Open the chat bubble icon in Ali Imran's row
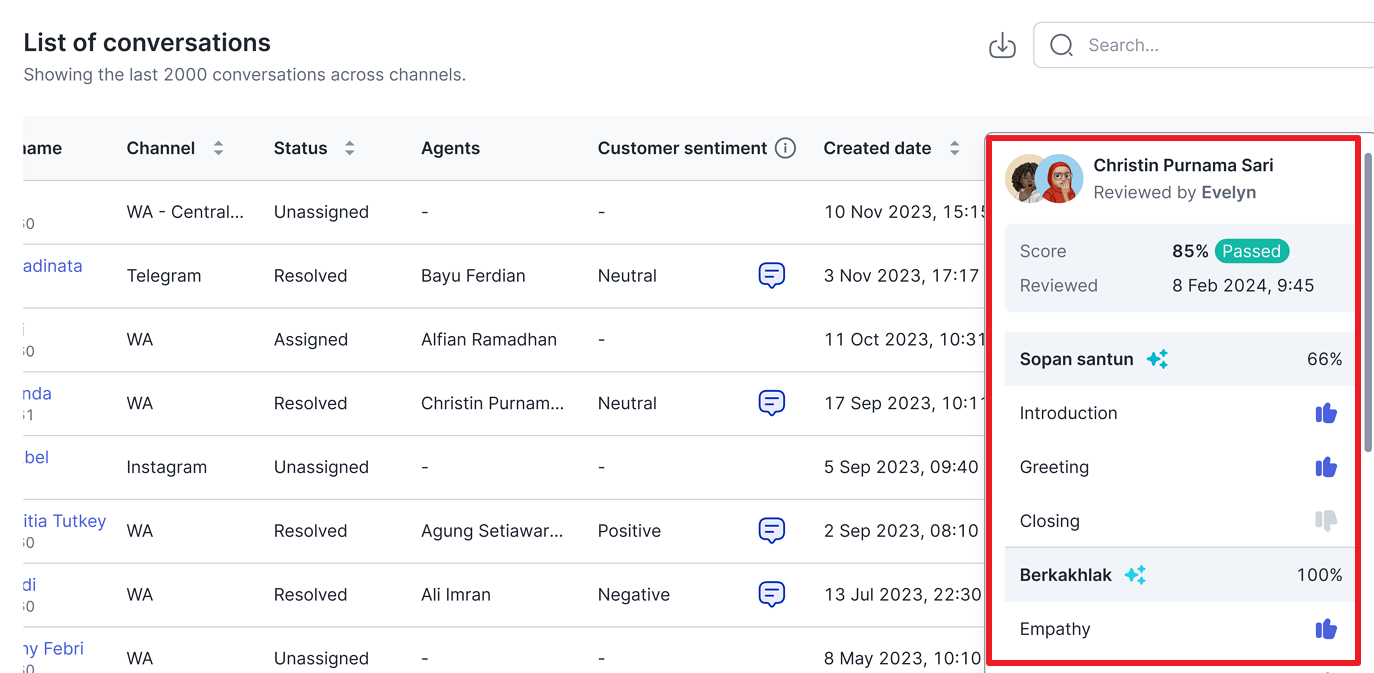 (x=771, y=594)
